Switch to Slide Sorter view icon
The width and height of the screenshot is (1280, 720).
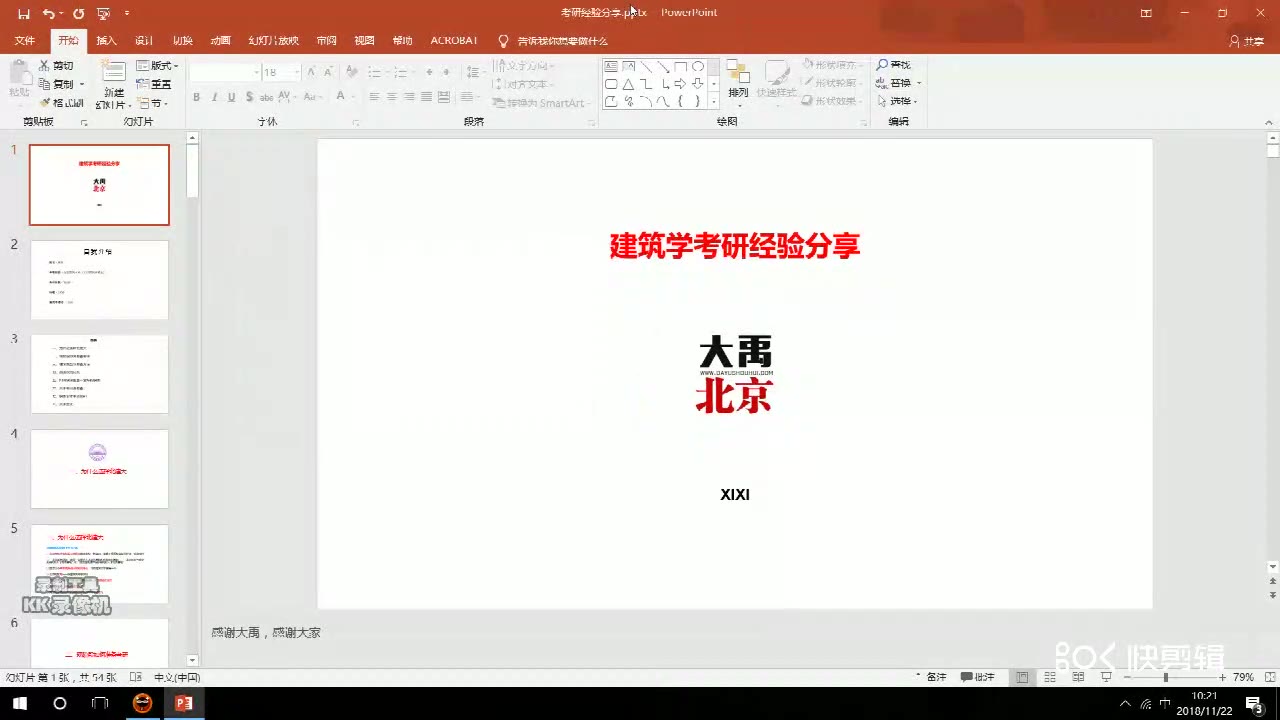point(1050,677)
